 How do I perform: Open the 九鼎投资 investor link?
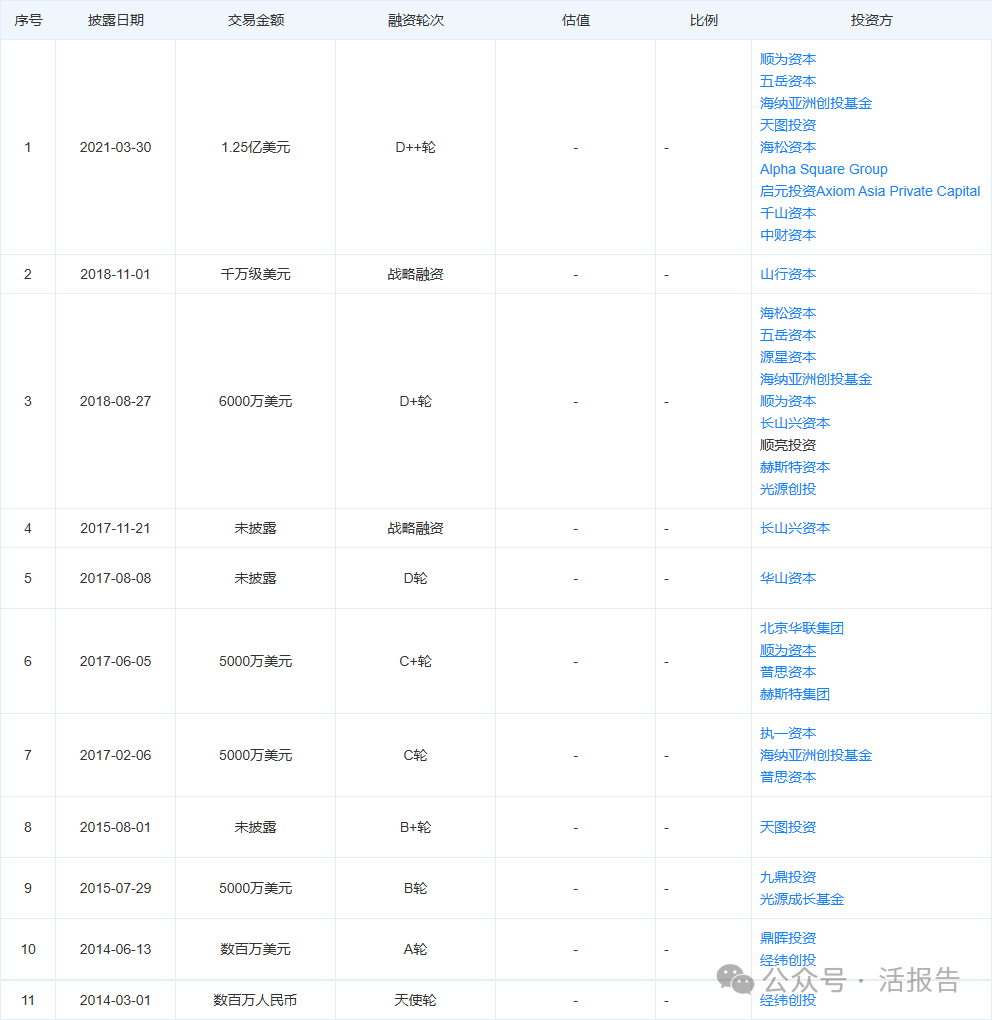(x=787, y=877)
